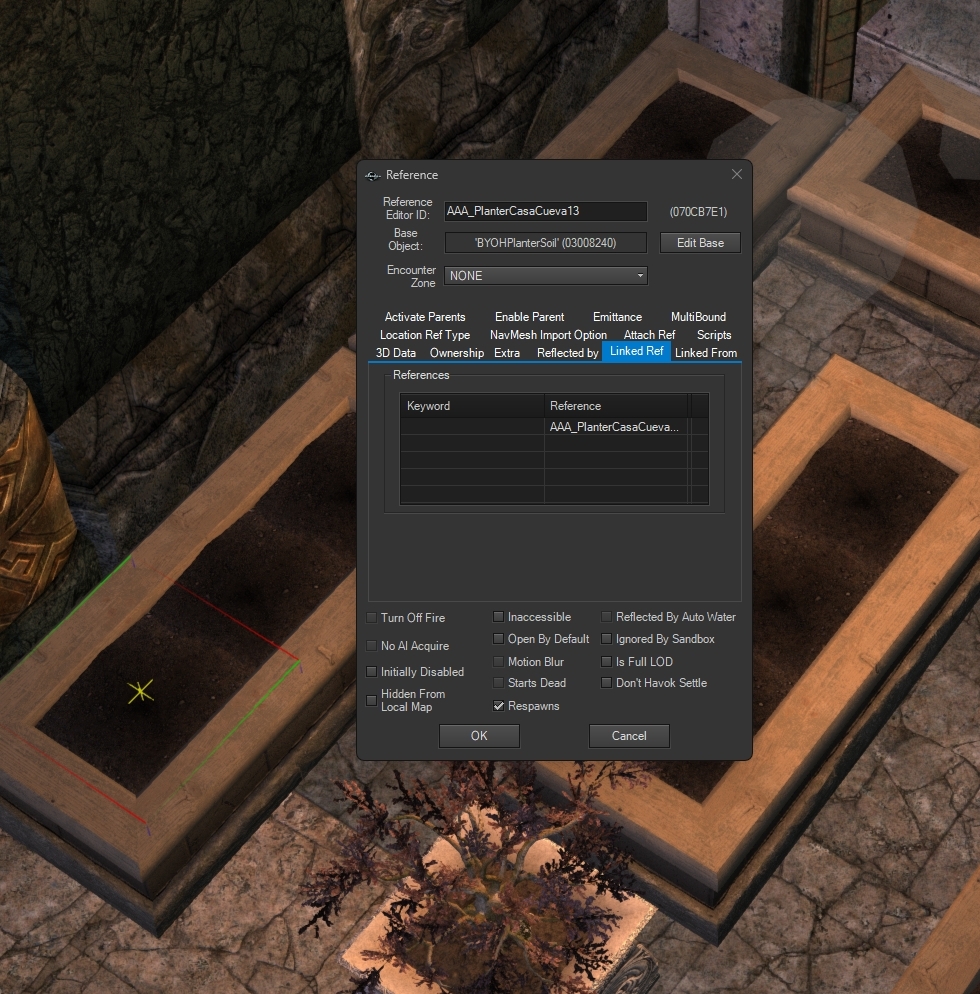Switch to the Activate Parents tab
This screenshot has height=994, width=980.
(x=425, y=317)
